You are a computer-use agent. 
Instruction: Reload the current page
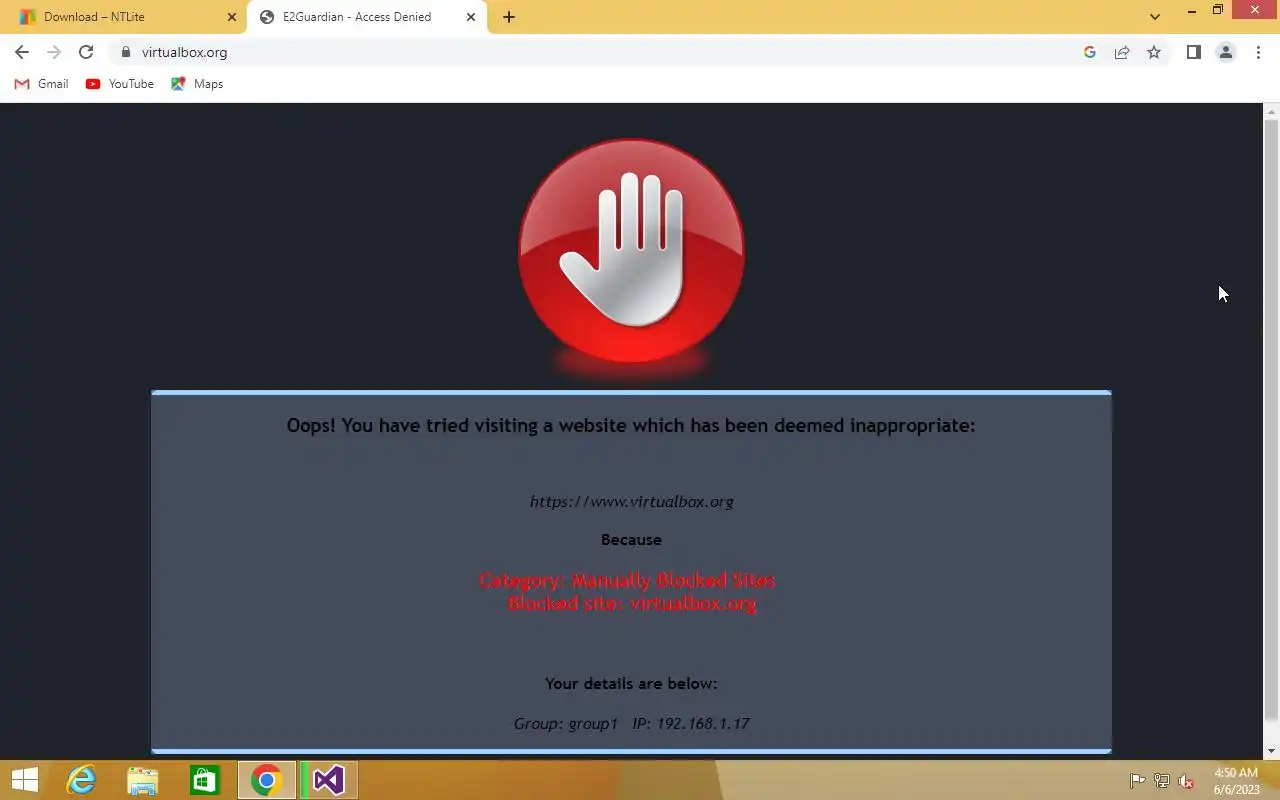point(86,52)
